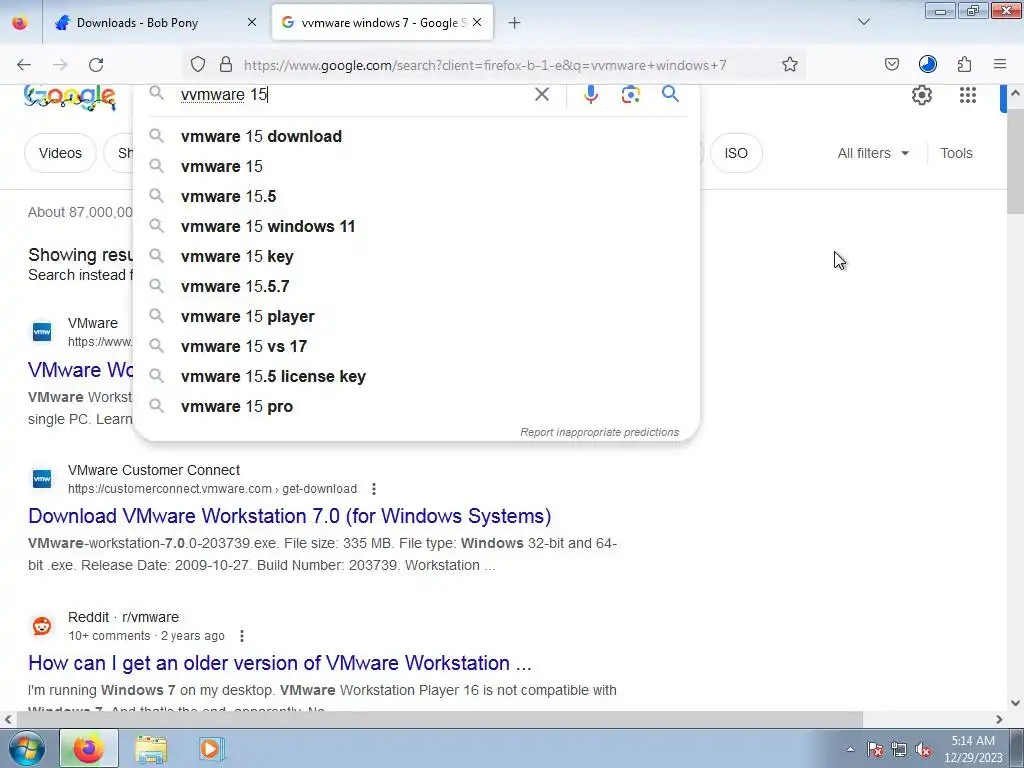This screenshot has height=768, width=1024.
Task: Filter results by ISO chip
Action: (x=736, y=153)
